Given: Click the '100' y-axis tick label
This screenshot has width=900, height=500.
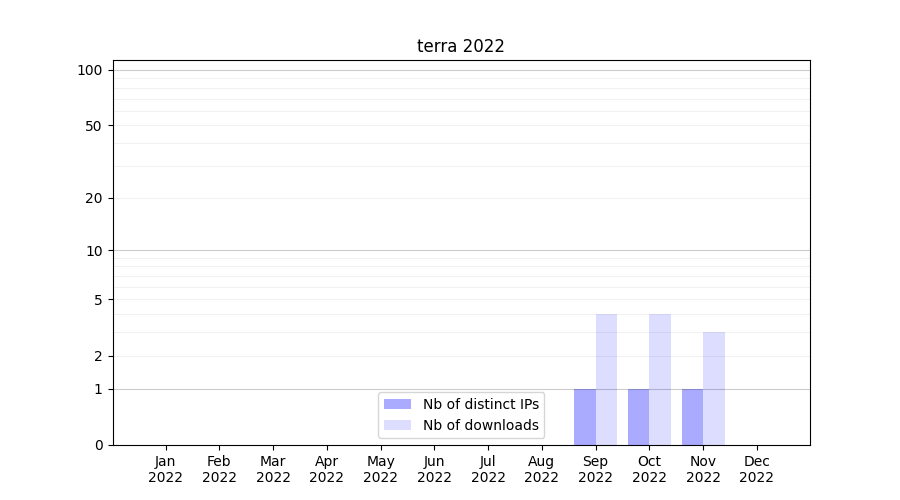Looking at the screenshot, I should (90, 70).
